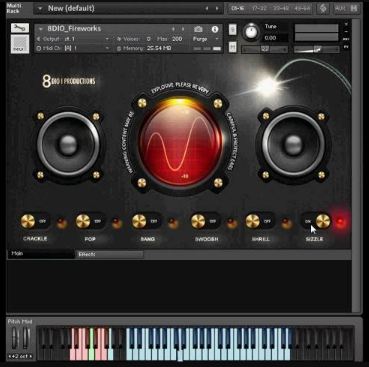Viewport: 369px width, 367px height.
Task: Open the instrument info icon
Action: pos(215,29)
